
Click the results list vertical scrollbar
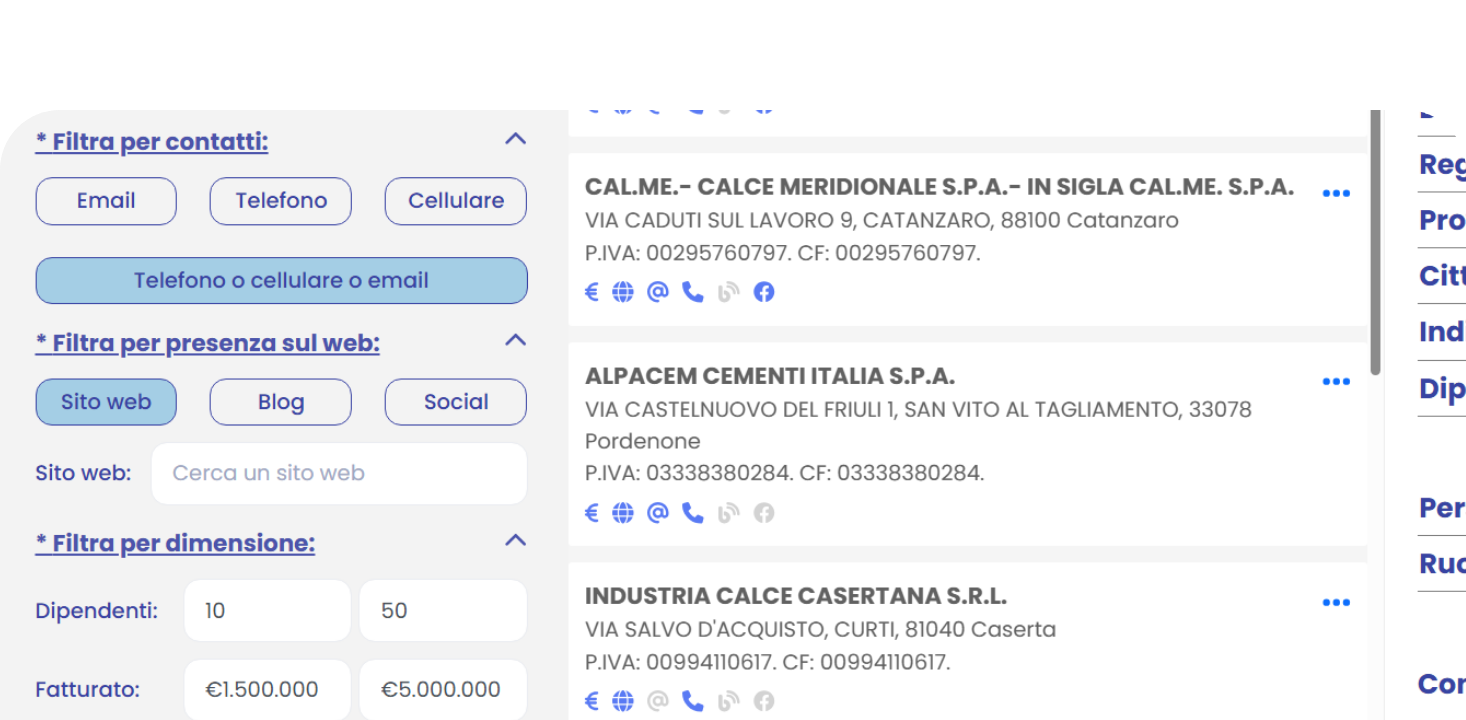tap(1375, 243)
